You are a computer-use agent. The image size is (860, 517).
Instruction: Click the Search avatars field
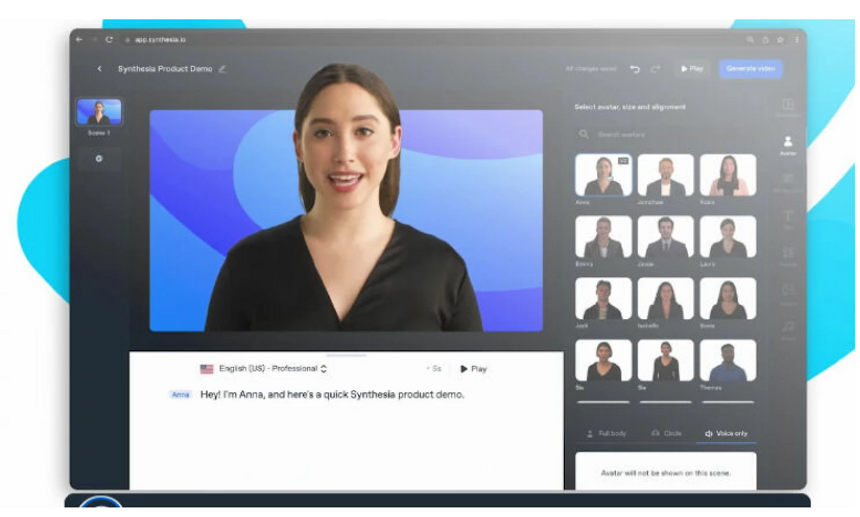(665, 134)
